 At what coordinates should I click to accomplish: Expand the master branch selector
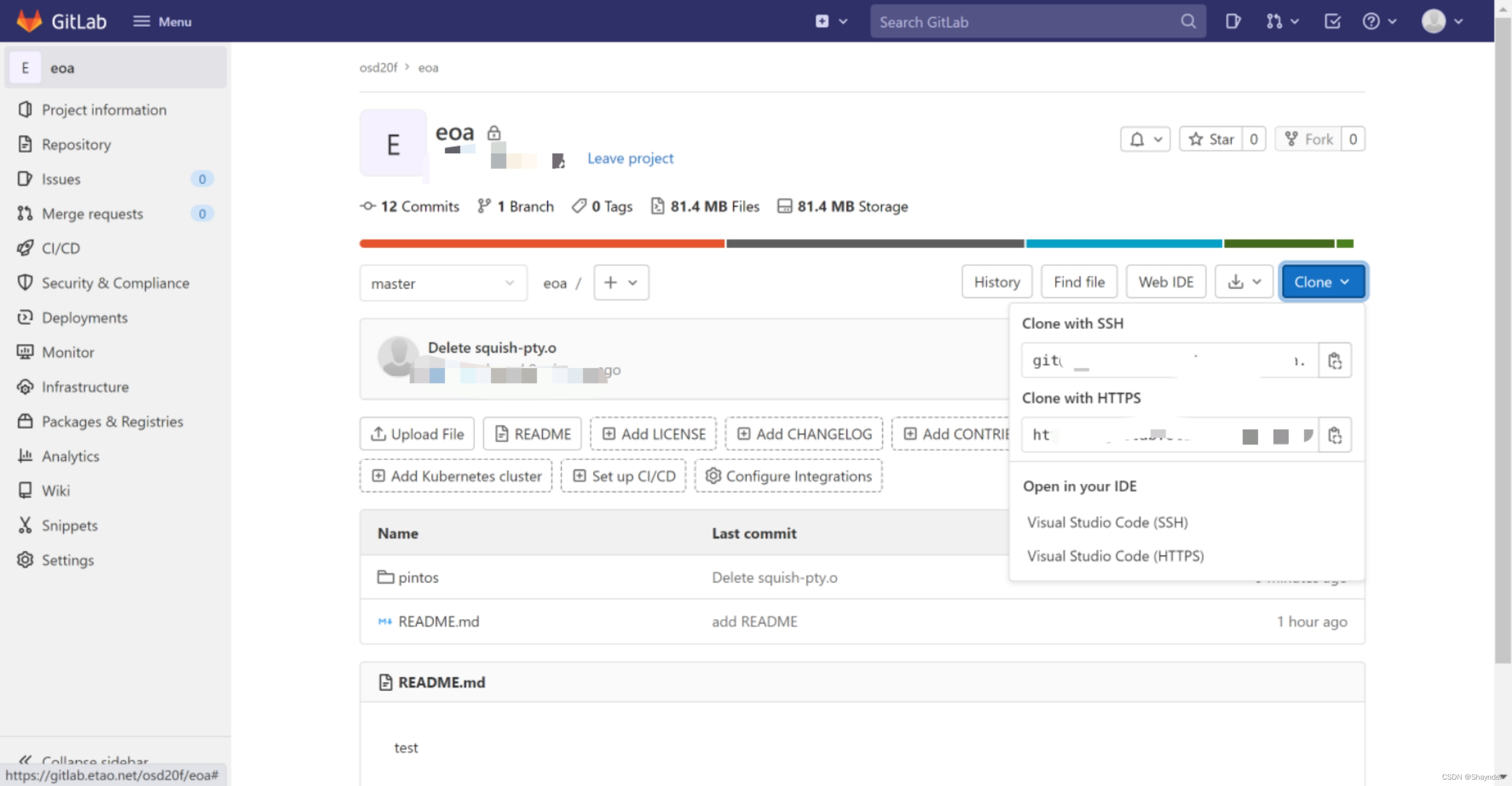pos(443,283)
